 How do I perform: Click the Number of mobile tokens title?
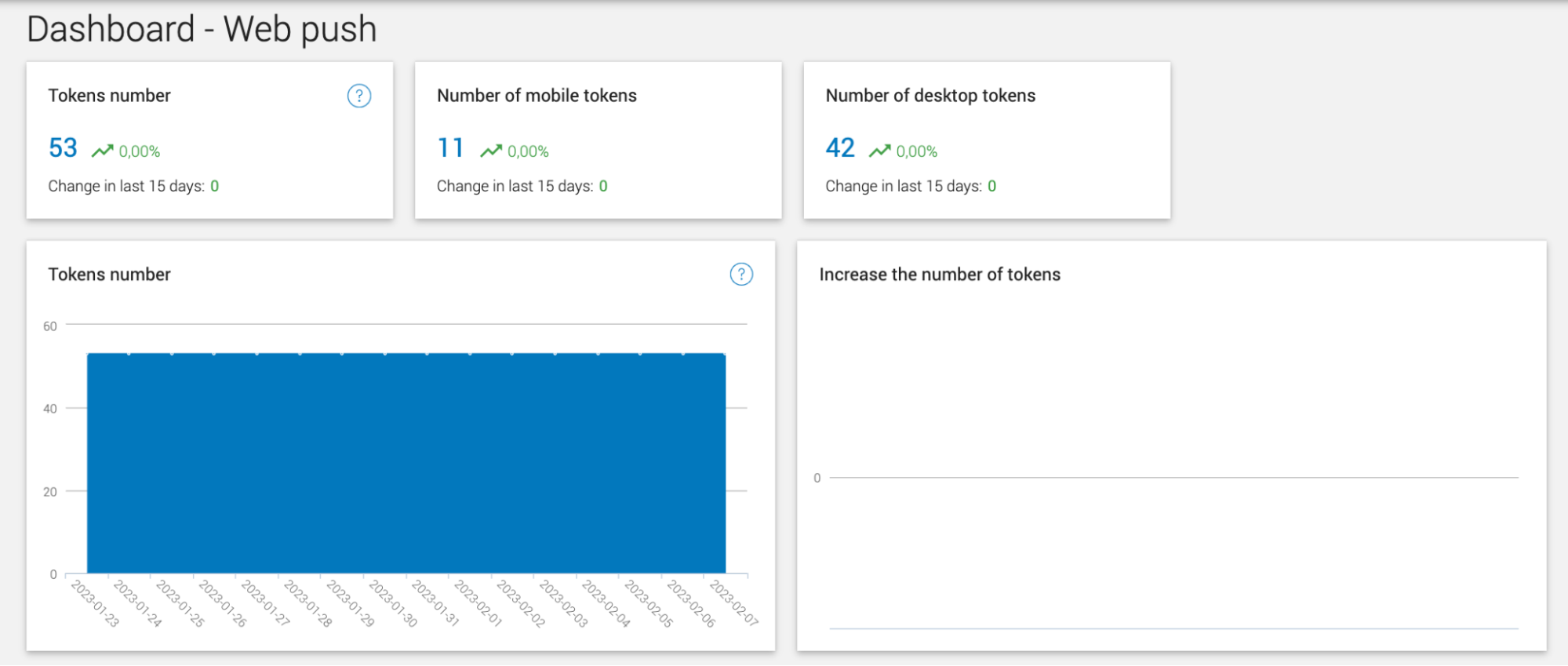click(537, 96)
